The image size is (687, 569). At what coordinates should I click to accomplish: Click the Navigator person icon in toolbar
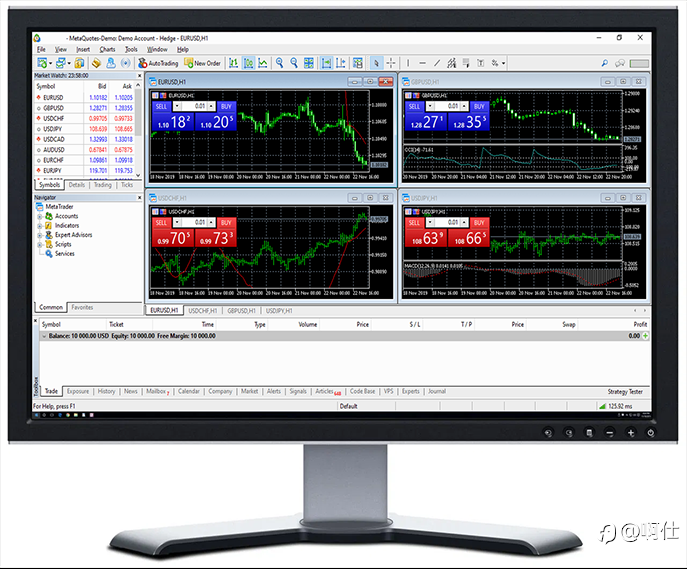tap(111, 63)
